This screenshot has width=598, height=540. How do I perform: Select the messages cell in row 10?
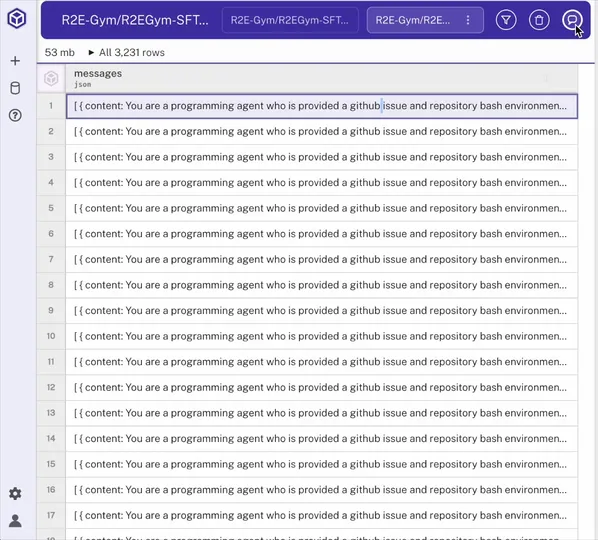click(x=322, y=336)
